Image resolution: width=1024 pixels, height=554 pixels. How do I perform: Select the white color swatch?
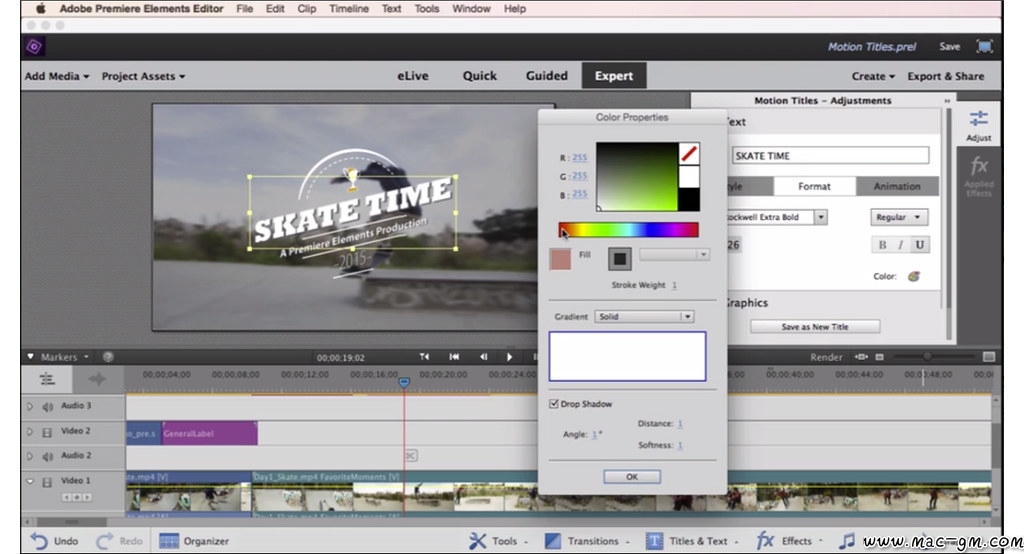pyautogui.click(x=689, y=177)
